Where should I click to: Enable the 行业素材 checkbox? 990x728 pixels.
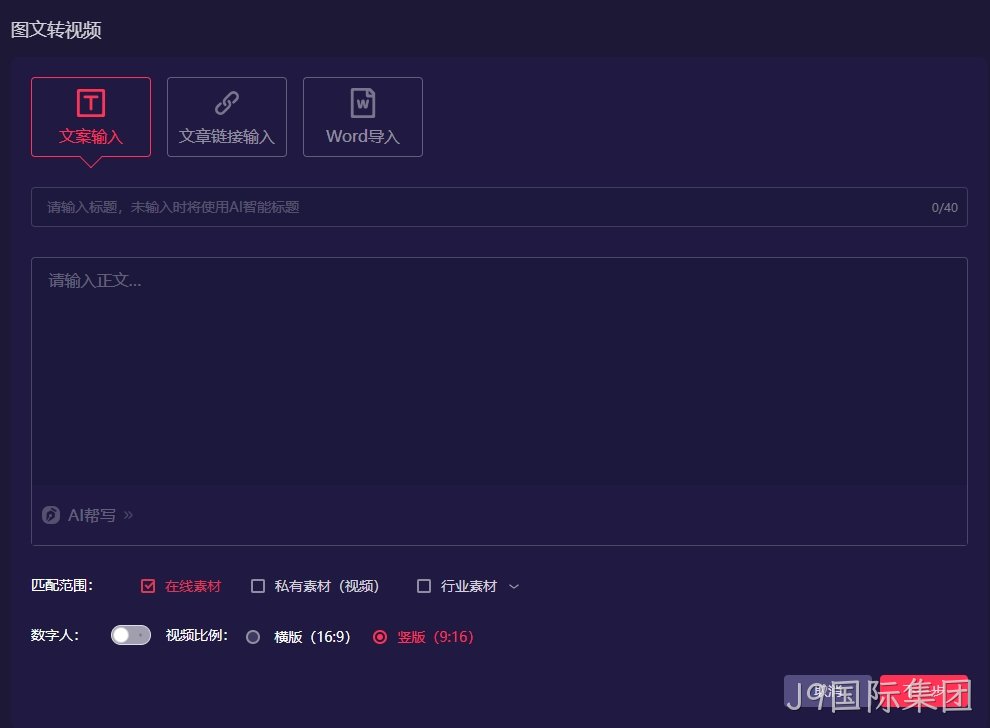[x=424, y=586]
